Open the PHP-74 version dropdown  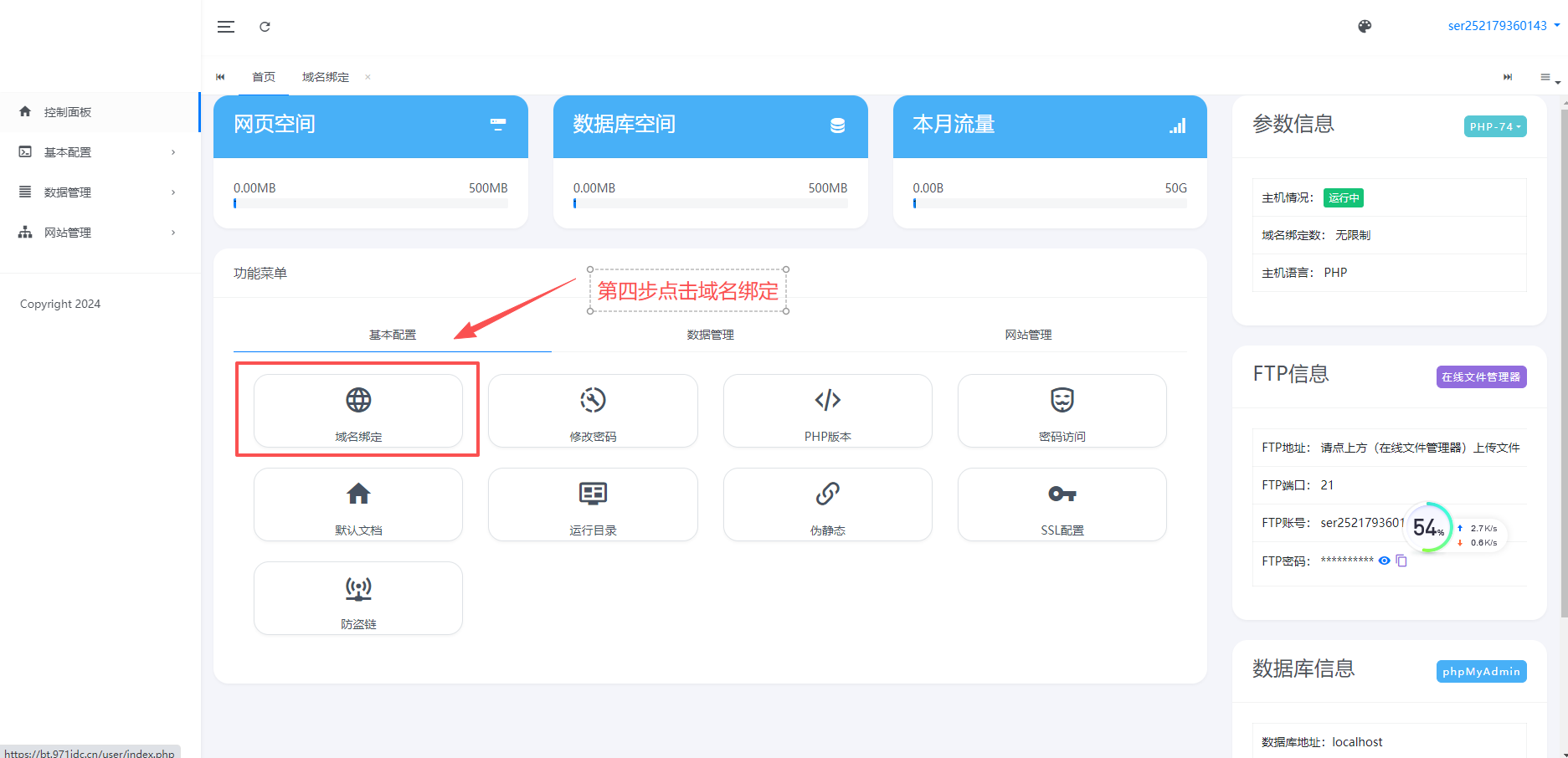[1494, 126]
